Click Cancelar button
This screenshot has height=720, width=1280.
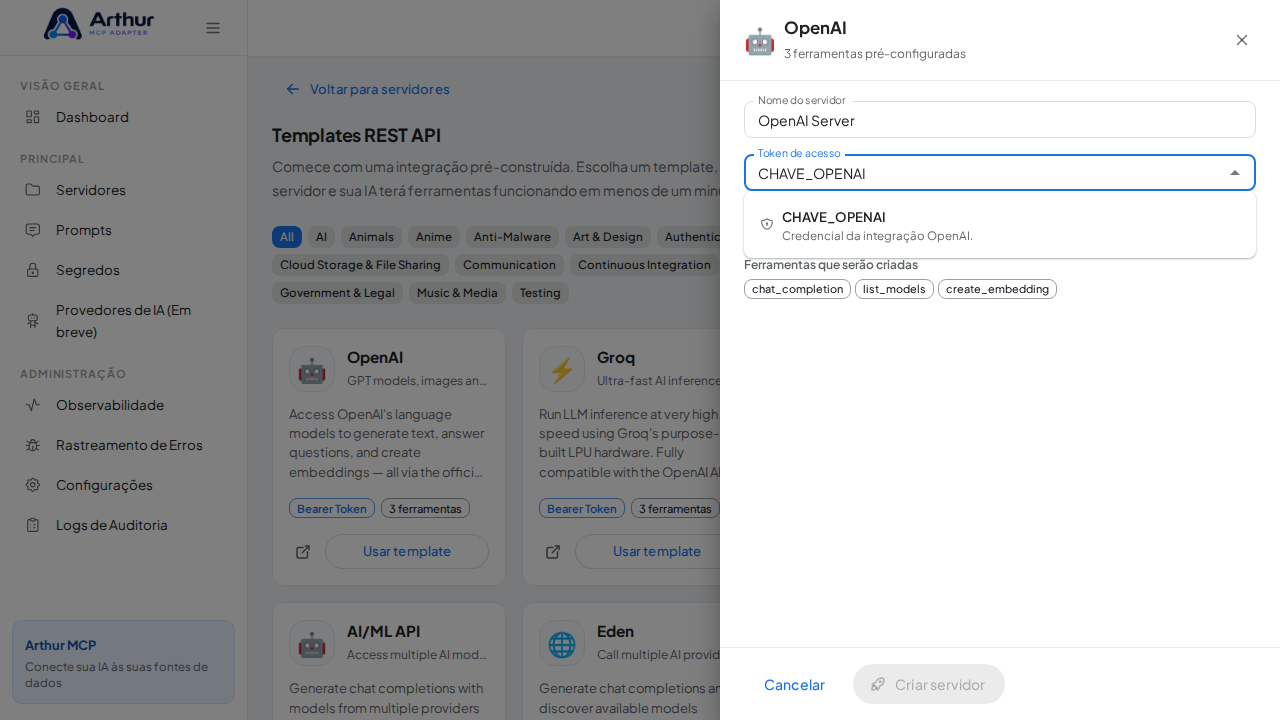point(794,684)
